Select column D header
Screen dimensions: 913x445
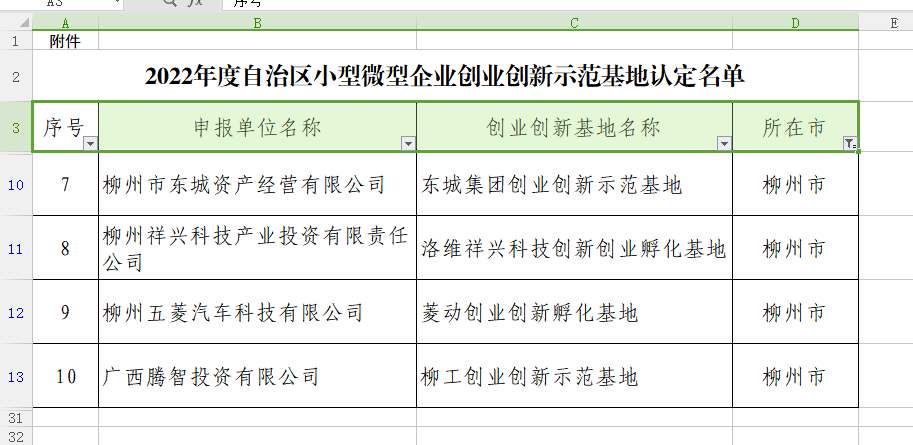coord(795,23)
